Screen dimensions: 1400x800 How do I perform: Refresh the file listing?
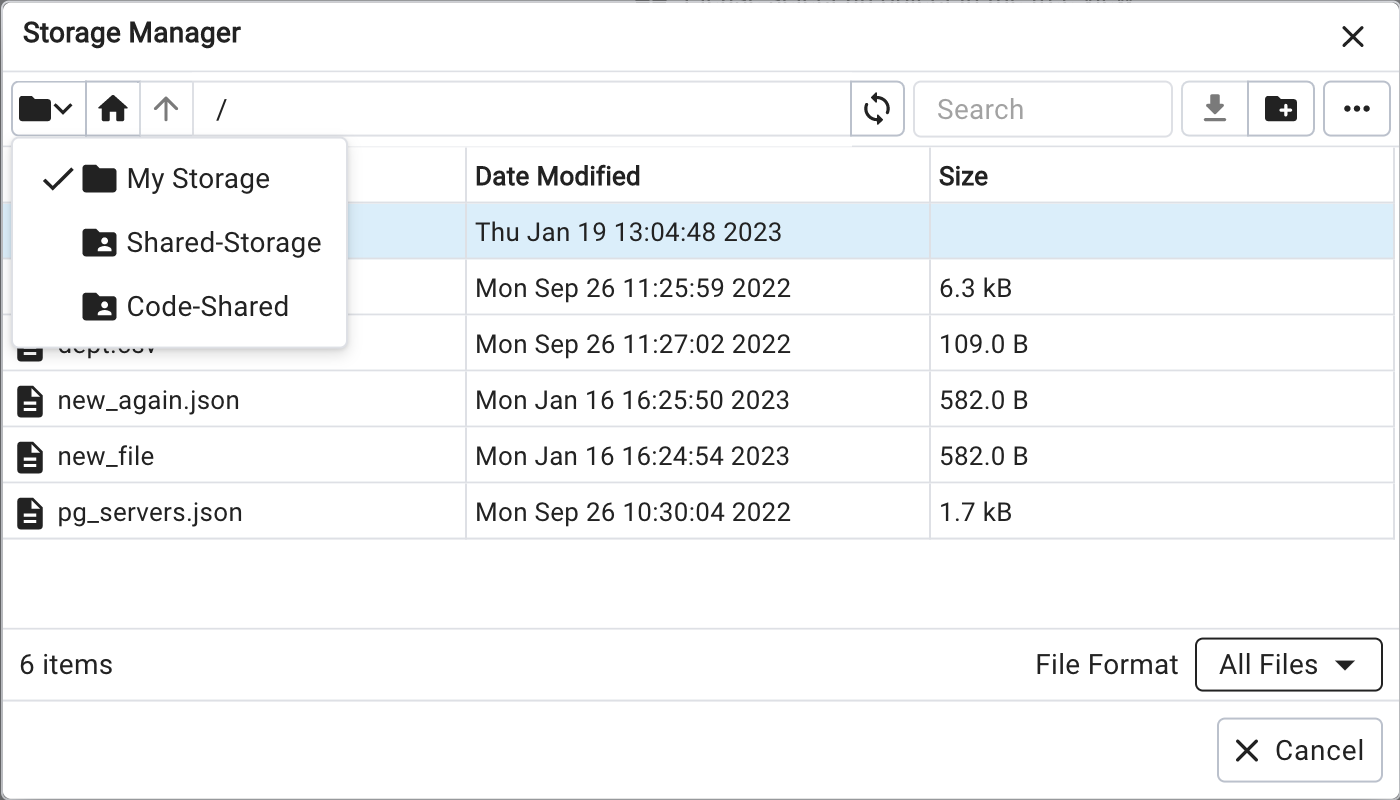(877, 109)
